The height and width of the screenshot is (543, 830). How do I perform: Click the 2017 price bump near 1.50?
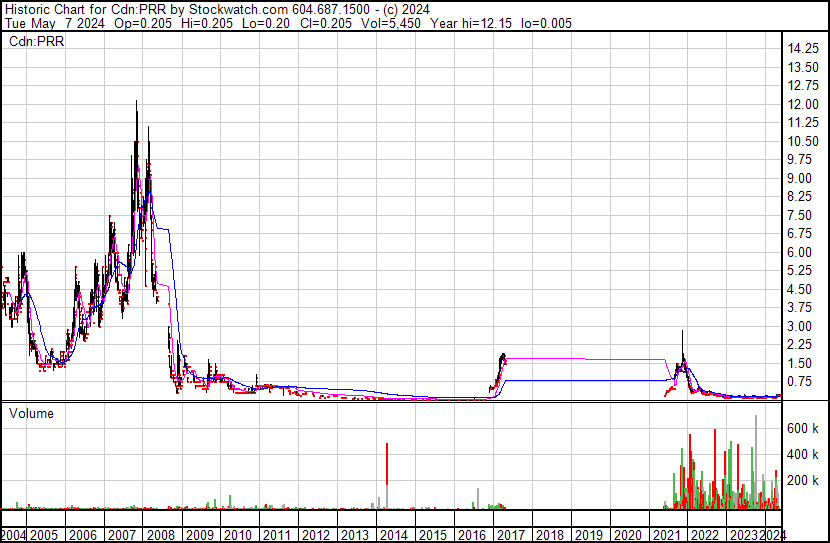tap(502, 356)
